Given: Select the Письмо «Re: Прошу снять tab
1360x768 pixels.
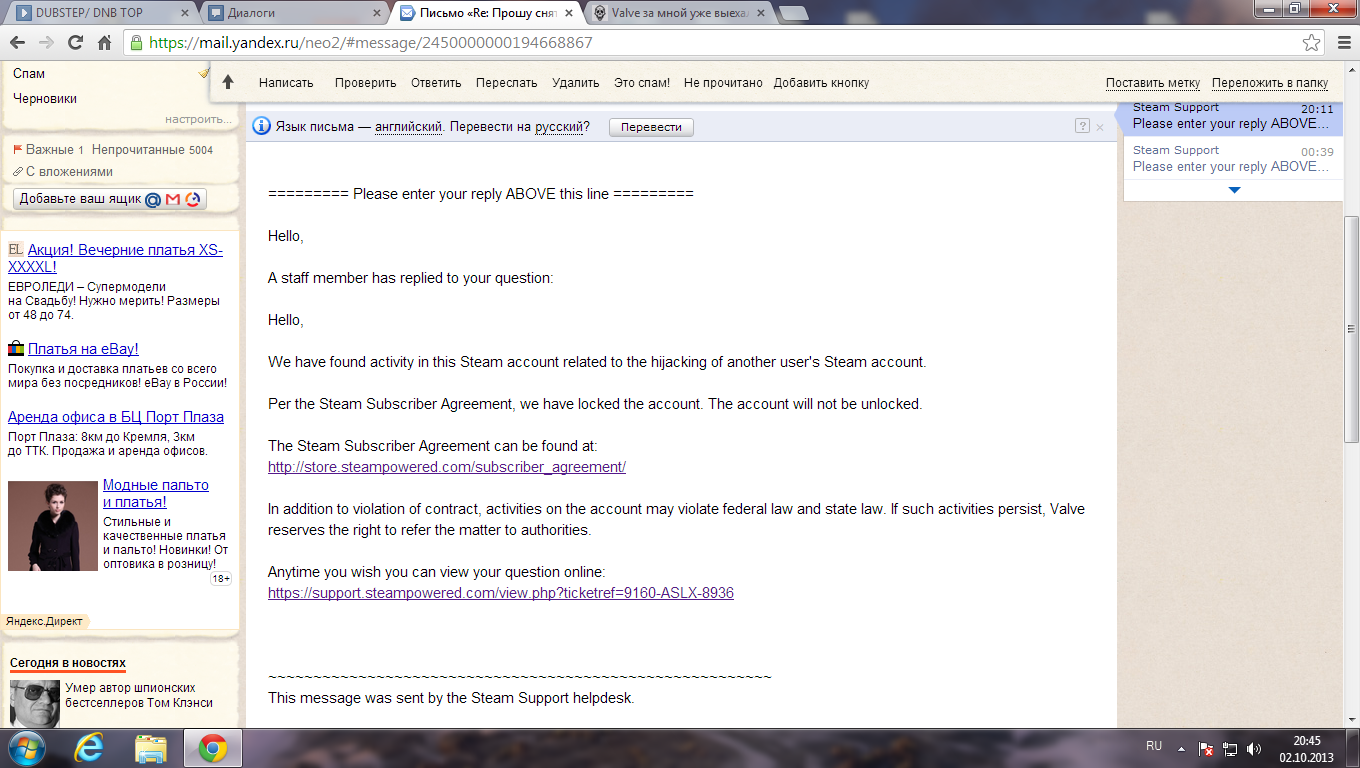Looking at the screenshot, I should pyautogui.click(x=487, y=13).
